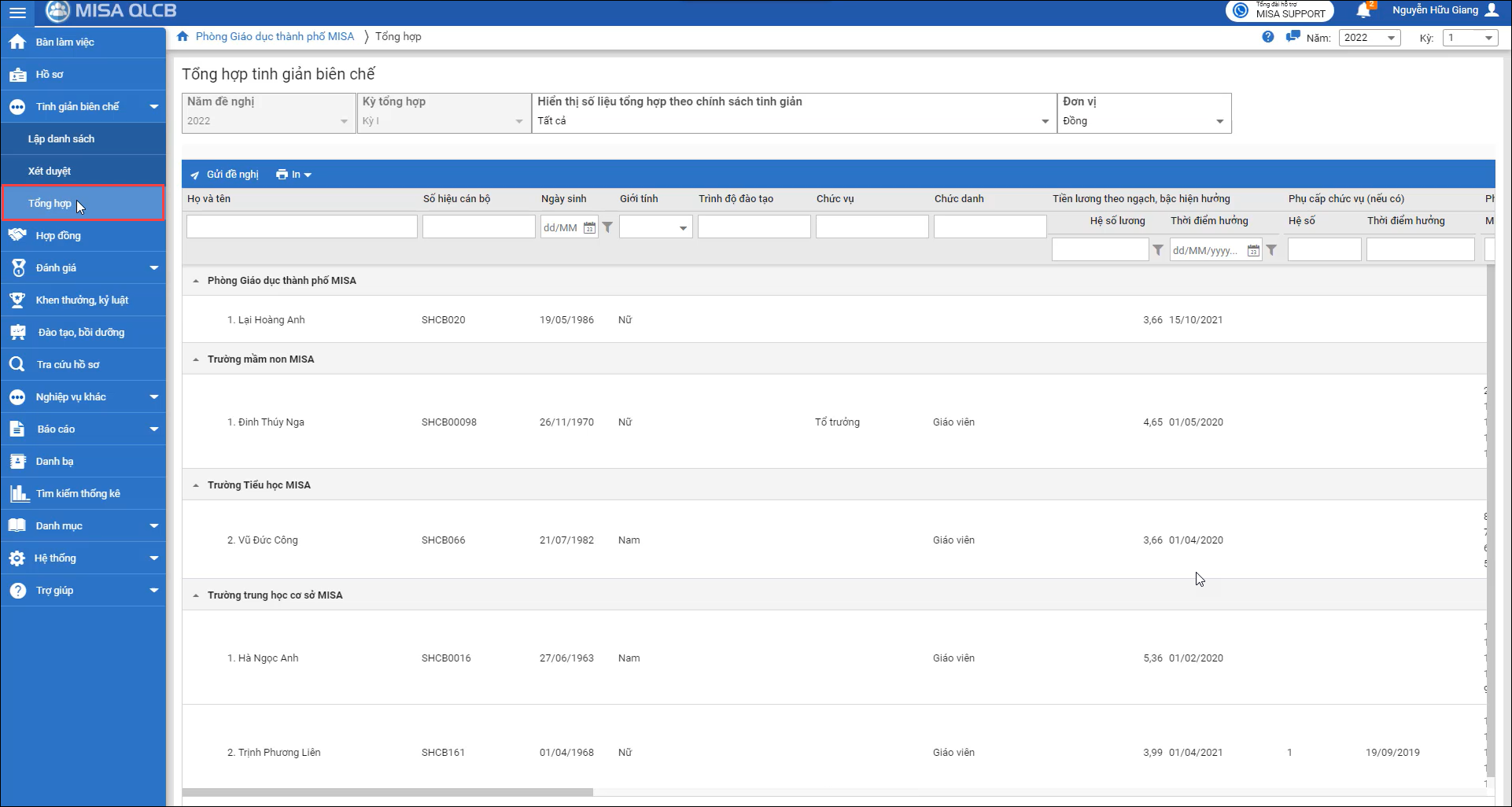Image resolution: width=1512 pixels, height=807 pixels.
Task: Open the chat feedback icon
Action: pyautogui.click(x=1293, y=37)
